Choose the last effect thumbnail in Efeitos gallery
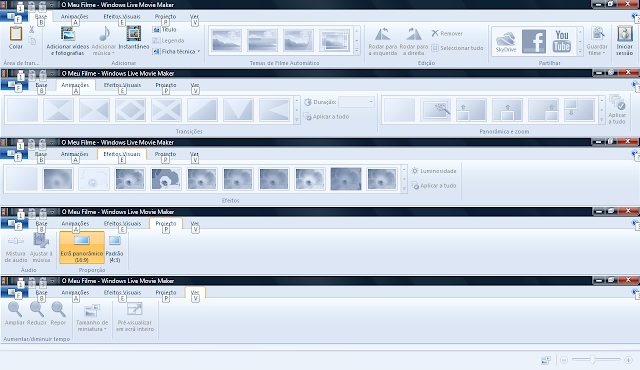 coord(382,179)
